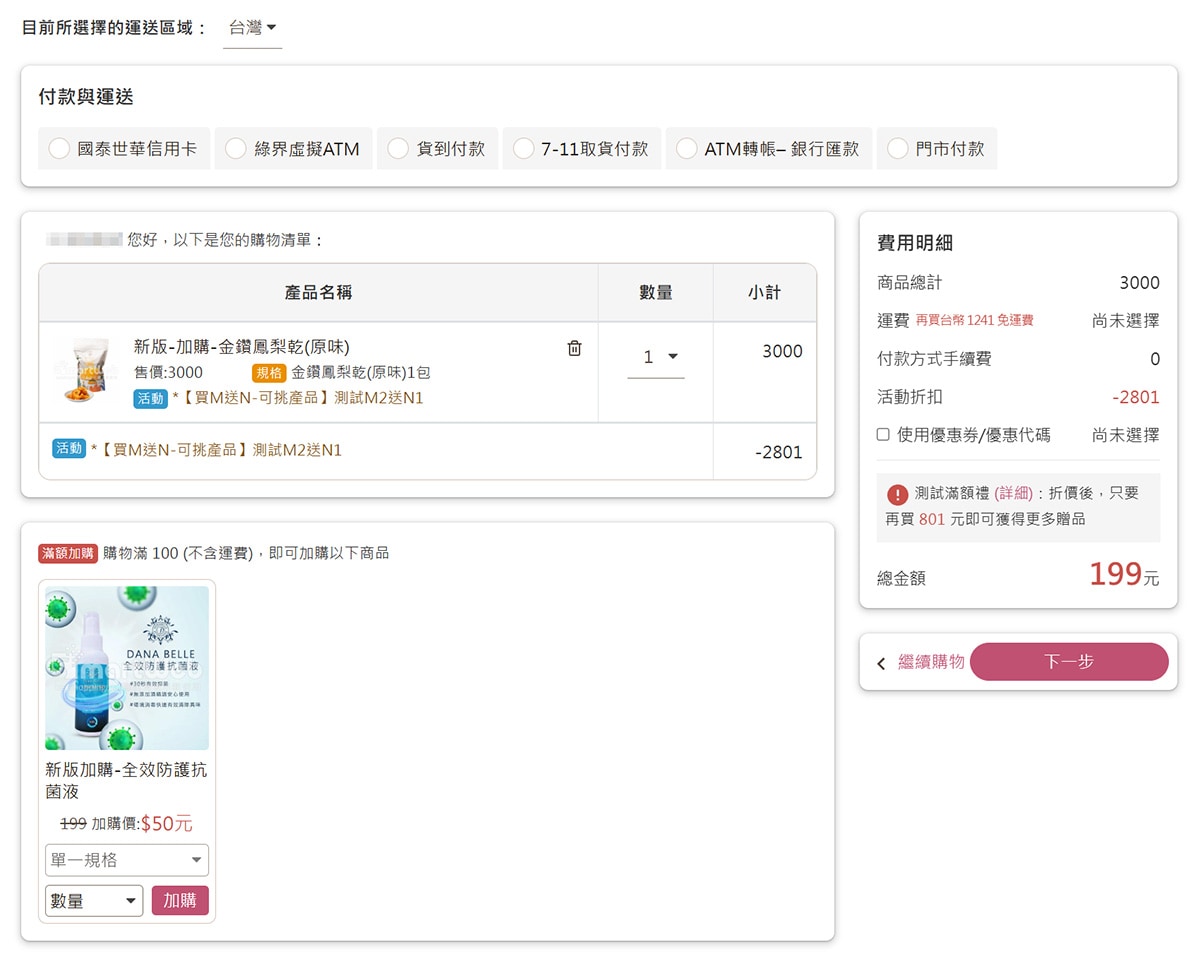Enable 使用優惠券/優惠代碼 checkbox
Viewport: 1200px width, 964px height.
pyautogui.click(x=883, y=435)
